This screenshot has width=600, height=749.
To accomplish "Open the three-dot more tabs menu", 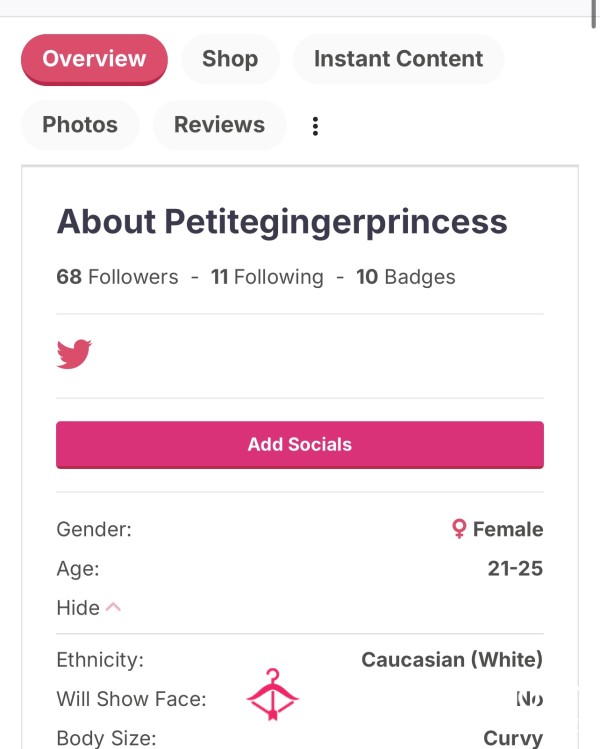I will [x=315, y=126].
